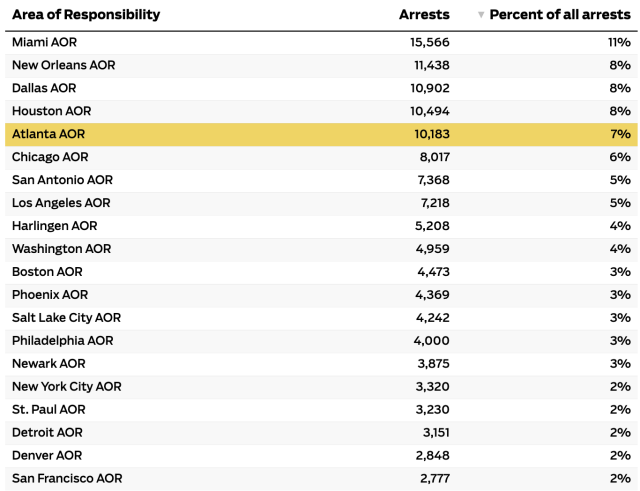Select New Orleans AOR in the table

(x=64, y=65)
